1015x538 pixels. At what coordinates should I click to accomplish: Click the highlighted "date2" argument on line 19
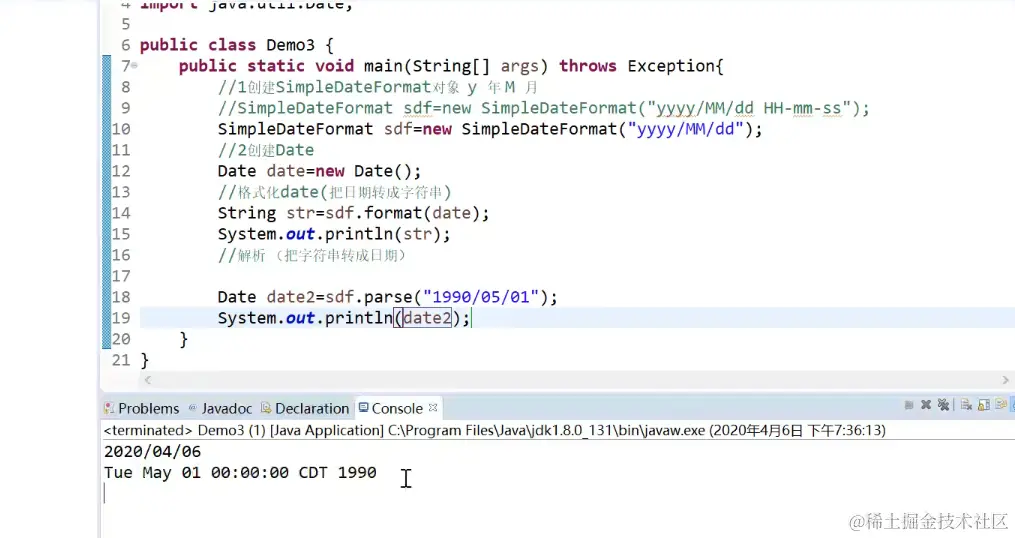click(x=427, y=318)
